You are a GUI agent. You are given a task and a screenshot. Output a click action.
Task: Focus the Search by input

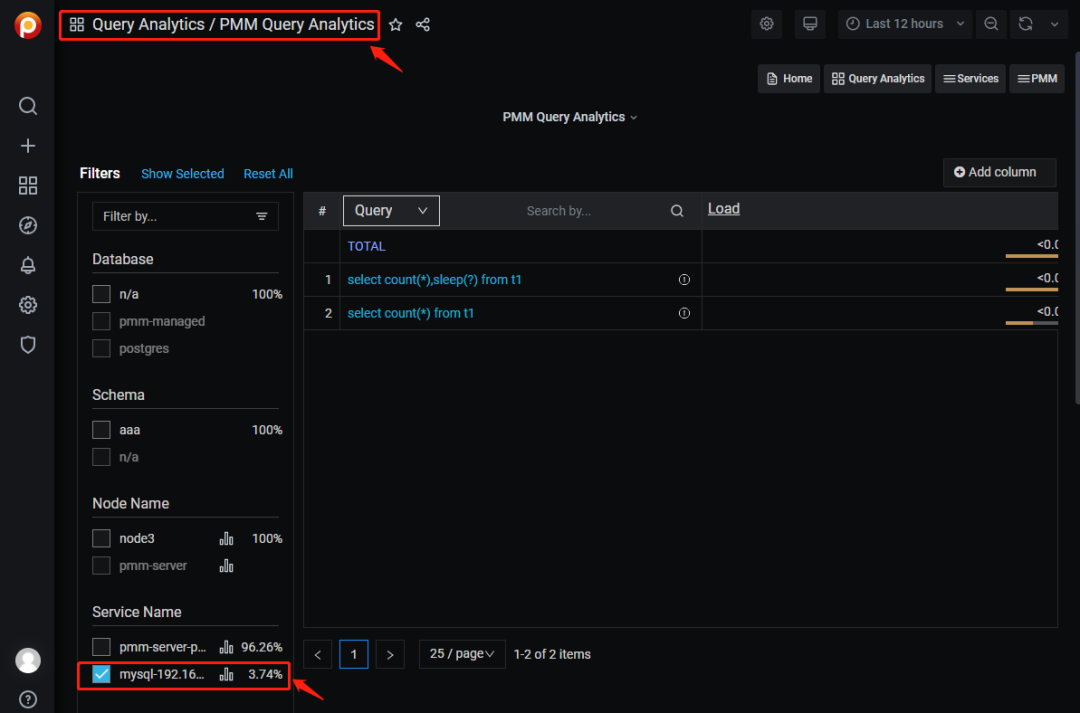click(592, 211)
